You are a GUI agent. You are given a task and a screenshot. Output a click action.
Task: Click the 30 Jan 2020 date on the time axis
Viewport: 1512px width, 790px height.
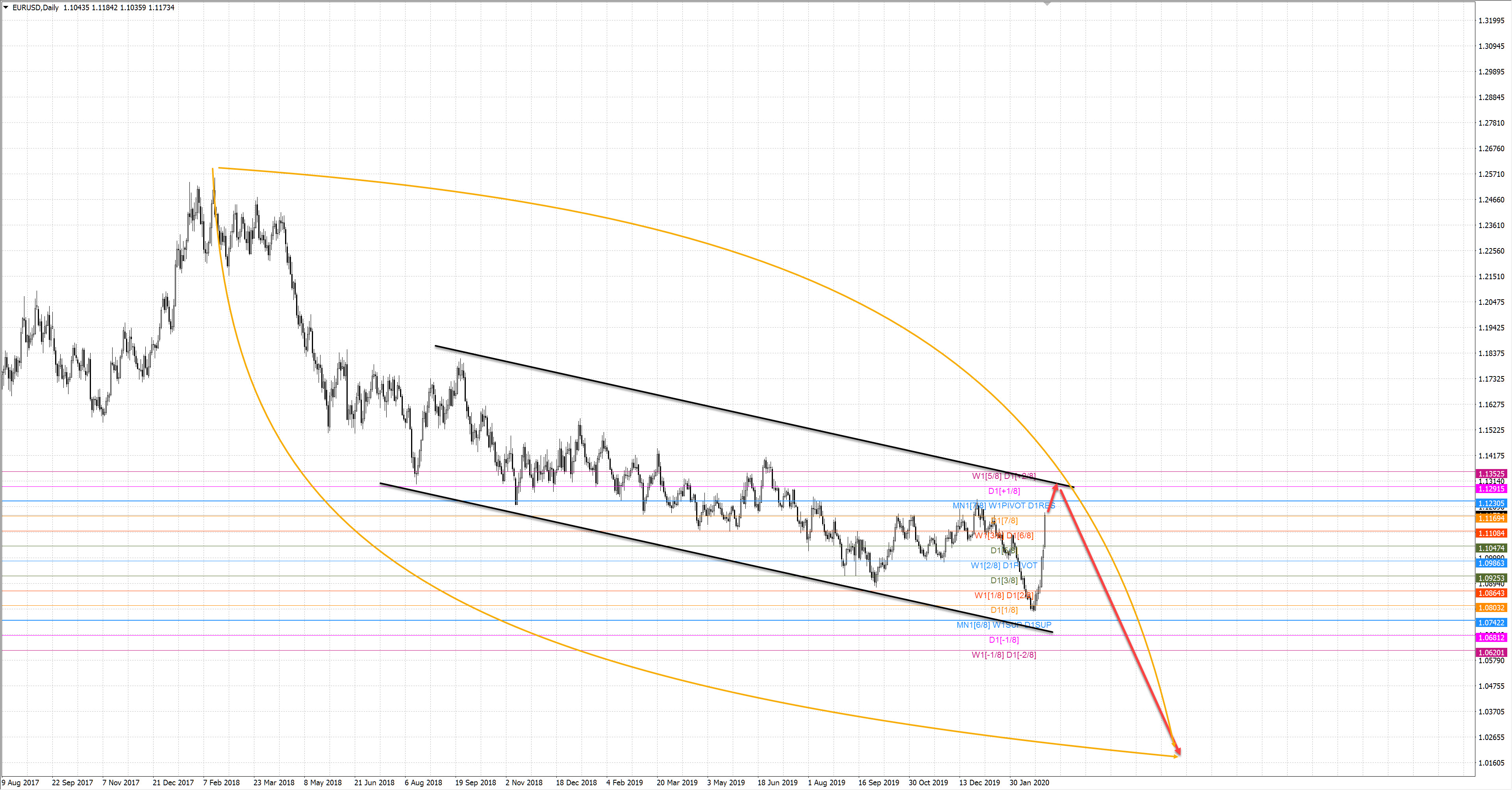1029,783
